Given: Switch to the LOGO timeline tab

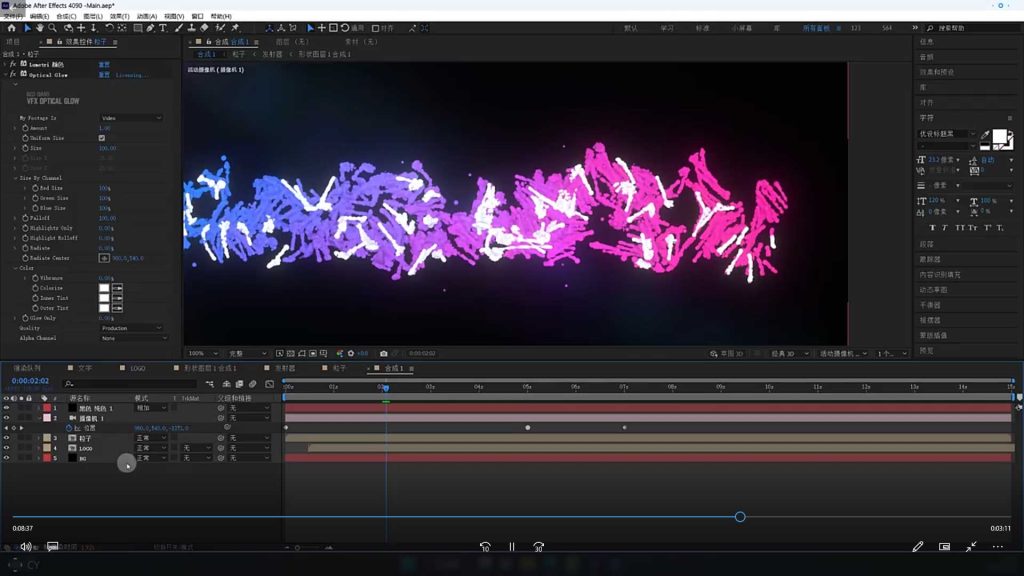Looking at the screenshot, I should tap(138, 368).
